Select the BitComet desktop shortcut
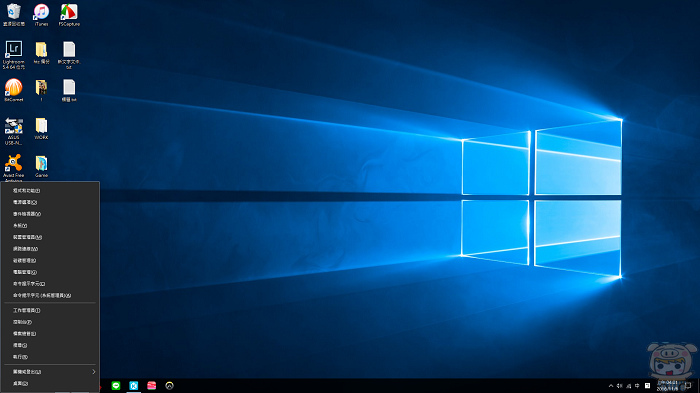700x393 pixels. tap(14, 90)
